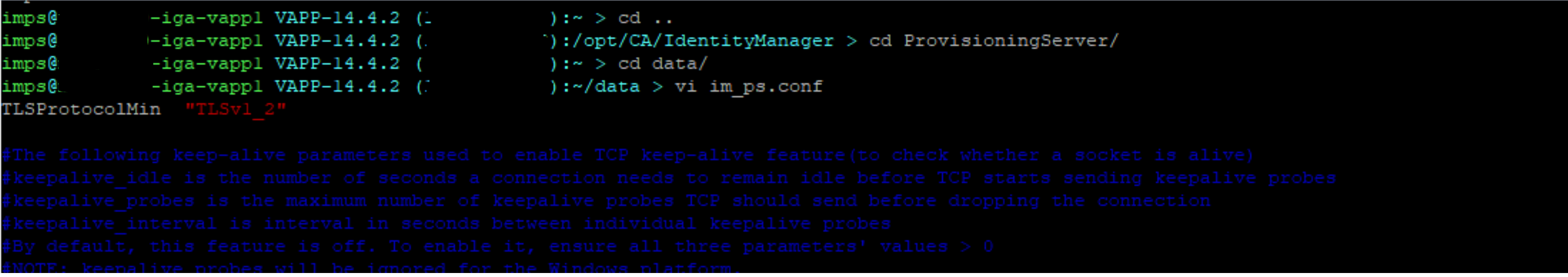Place cursor on TLSProtocolMin setting name
Viewport: 1568px width, 277px height.
point(81,110)
